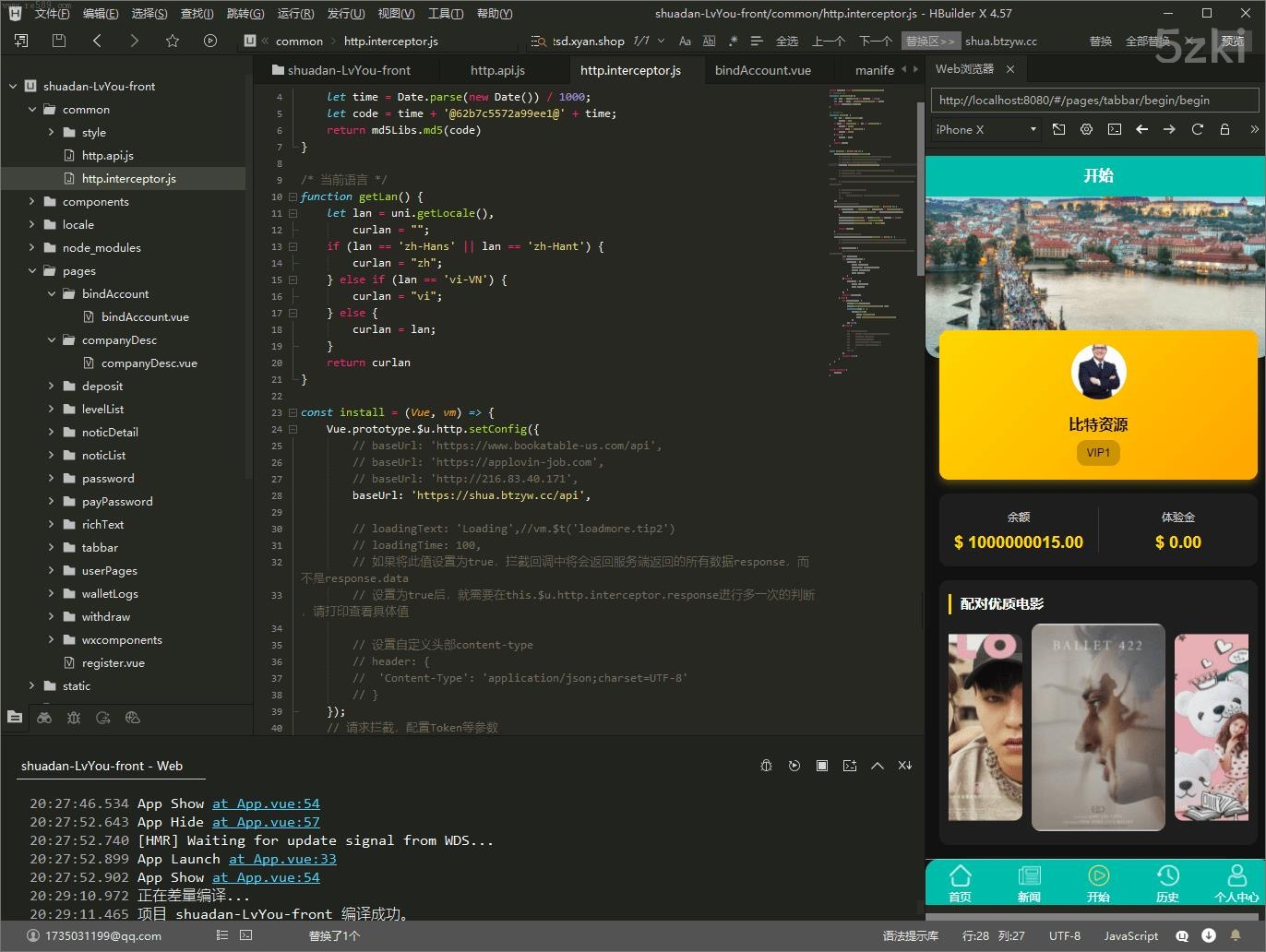Viewport: 1266px width, 952px height.
Task: Toggle whole-word match search option
Action: 709,42
